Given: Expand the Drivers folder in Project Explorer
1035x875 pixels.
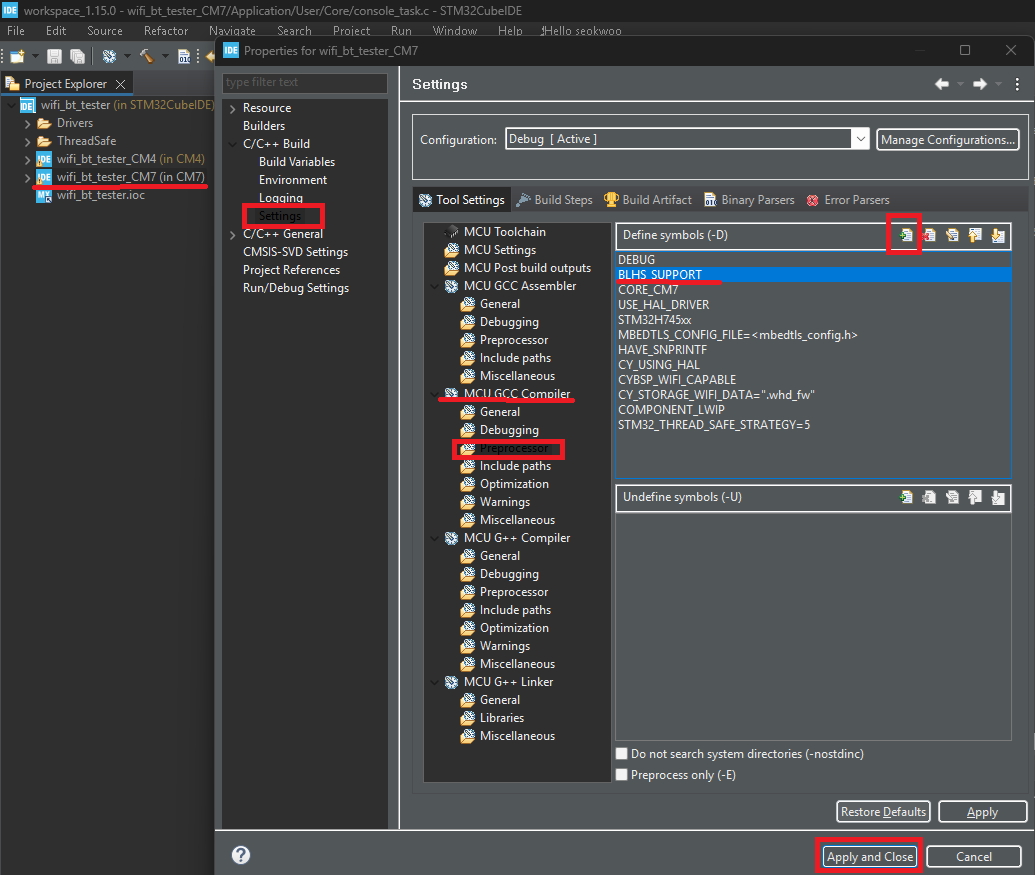Looking at the screenshot, I should pyautogui.click(x=28, y=123).
